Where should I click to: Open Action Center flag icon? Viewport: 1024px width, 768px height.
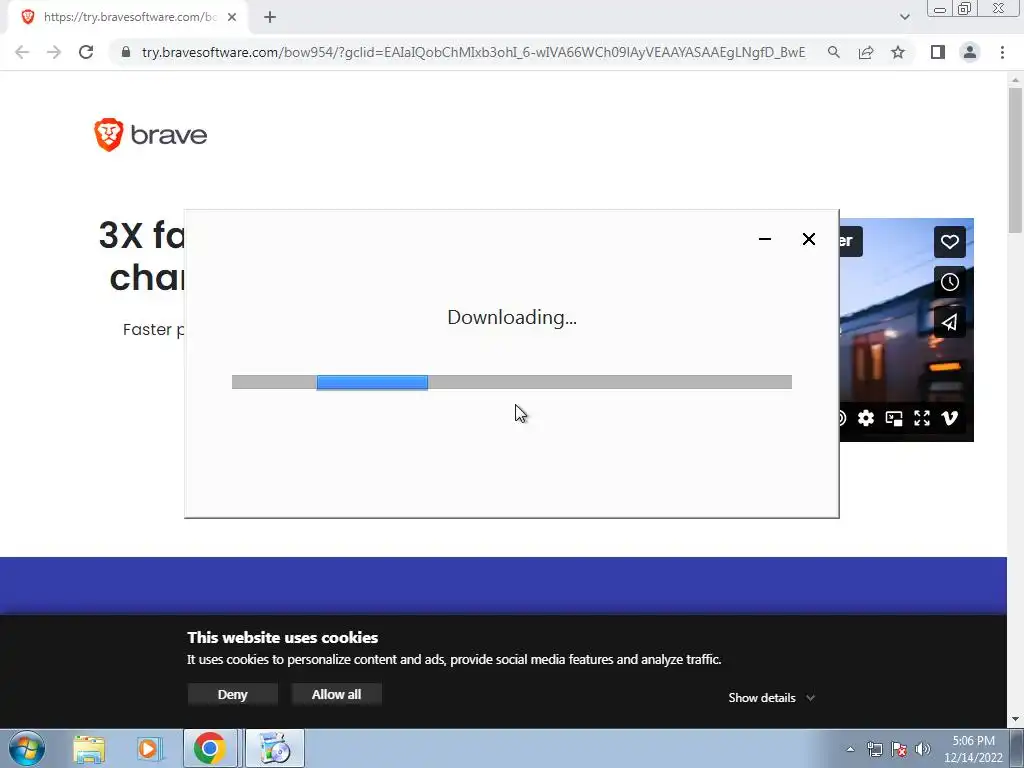(x=899, y=749)
